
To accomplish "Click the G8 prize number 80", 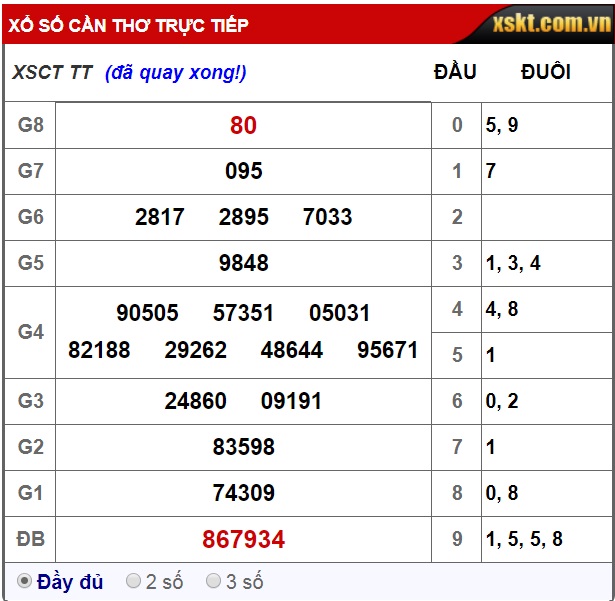I will 243,125.
